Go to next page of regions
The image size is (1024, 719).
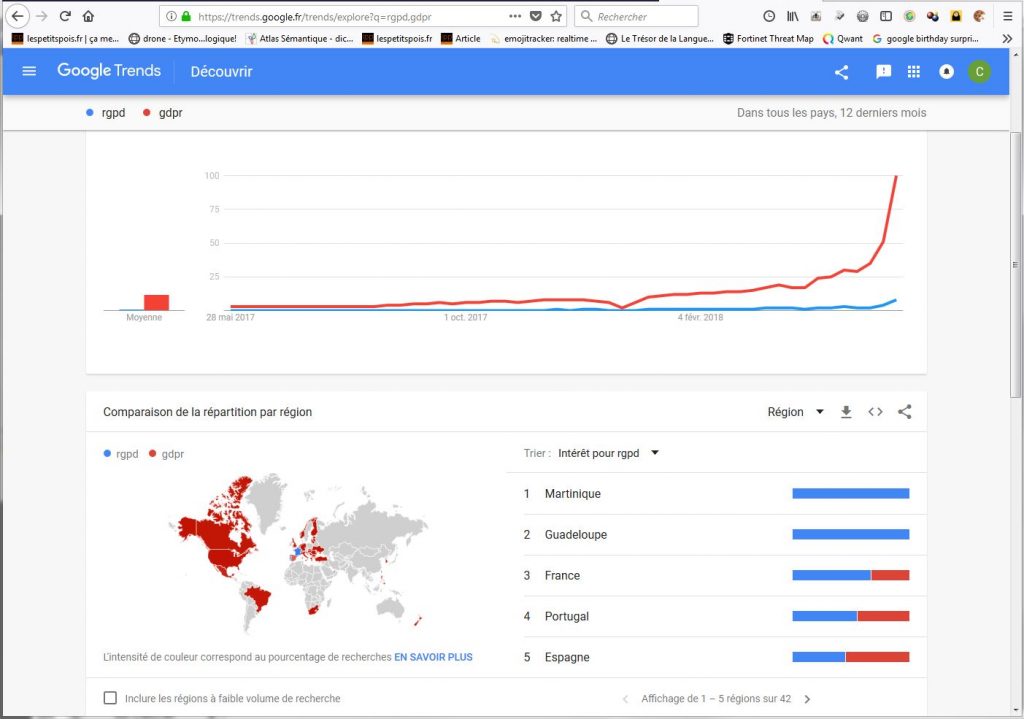click(807, 699)
